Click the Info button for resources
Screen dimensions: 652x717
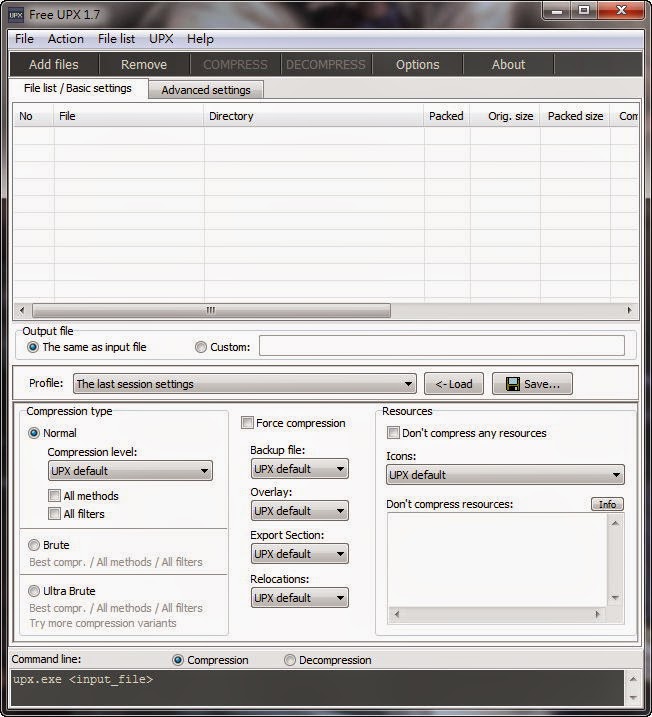click(607, 504)
